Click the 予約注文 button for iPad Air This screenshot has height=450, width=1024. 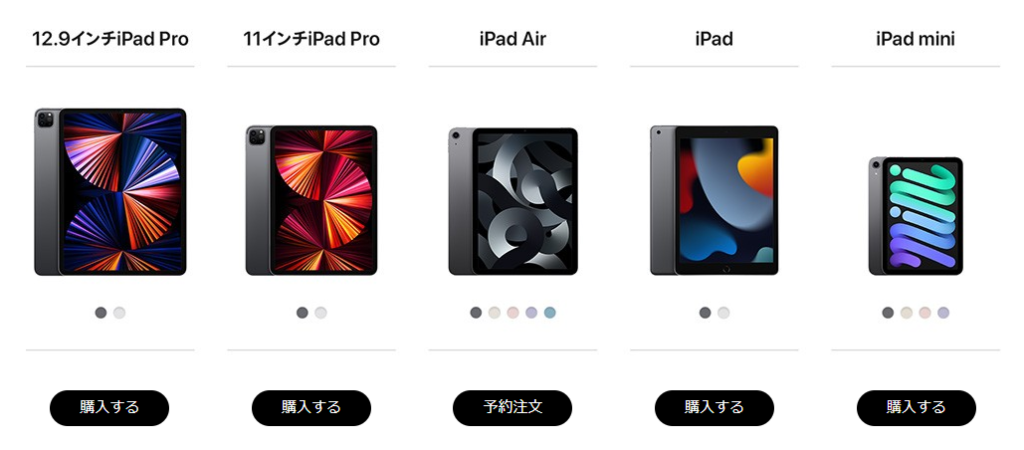[x=513, y=408]
